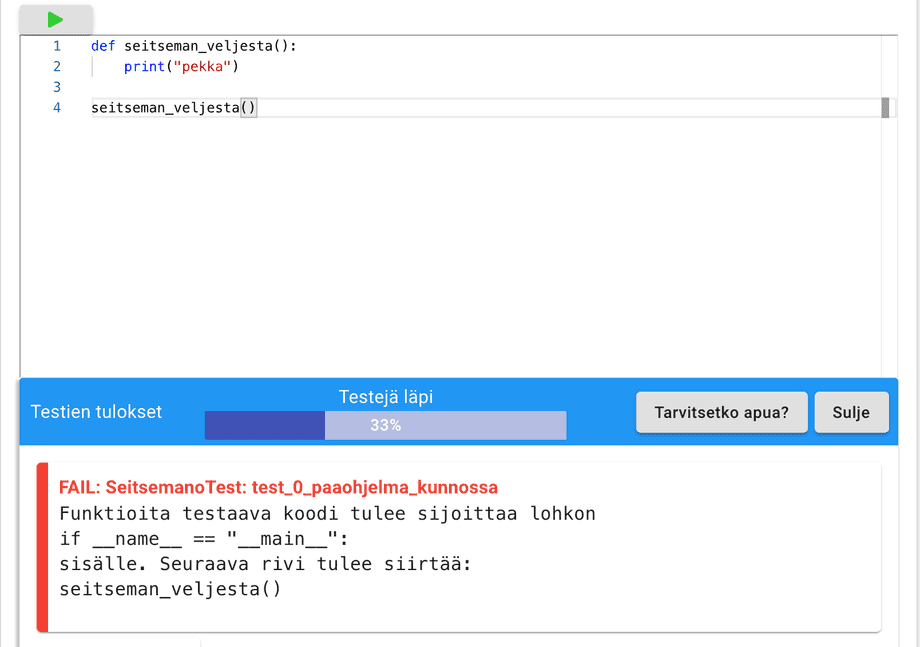Click the FAIL test_0_paaohjelma_kunnossa heading
920x647 pixels.
click(278, 487)
